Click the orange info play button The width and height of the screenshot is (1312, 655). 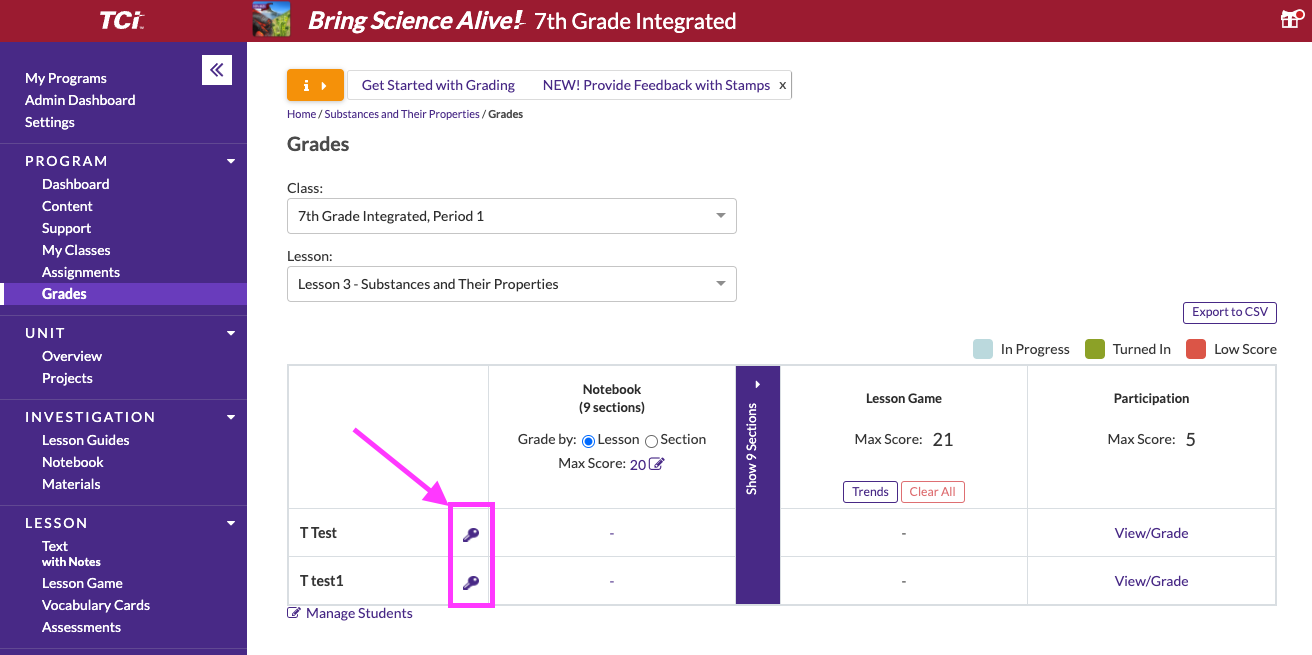click(315, 85)
